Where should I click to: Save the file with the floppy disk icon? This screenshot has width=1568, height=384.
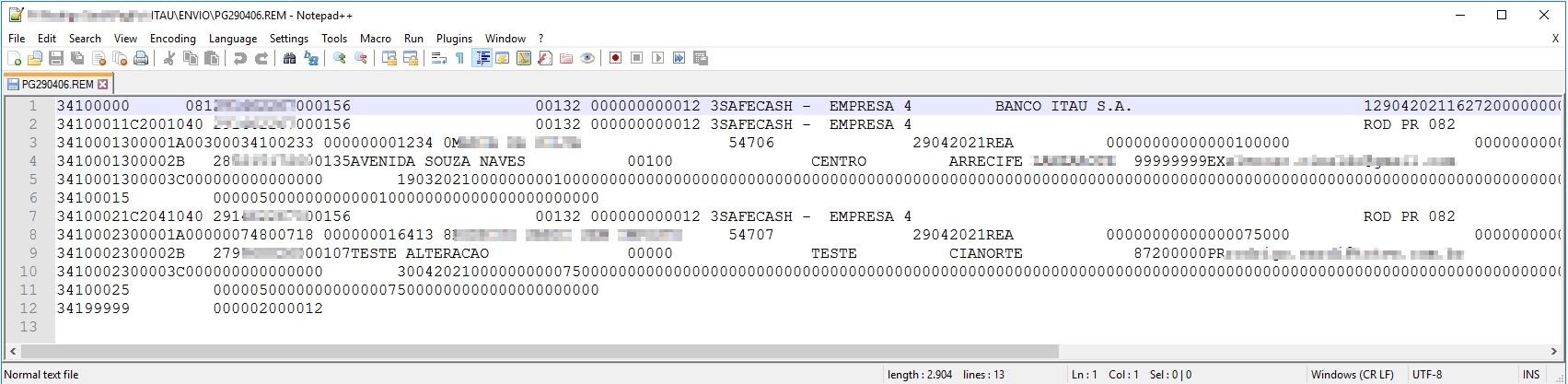tap(56, 58)
